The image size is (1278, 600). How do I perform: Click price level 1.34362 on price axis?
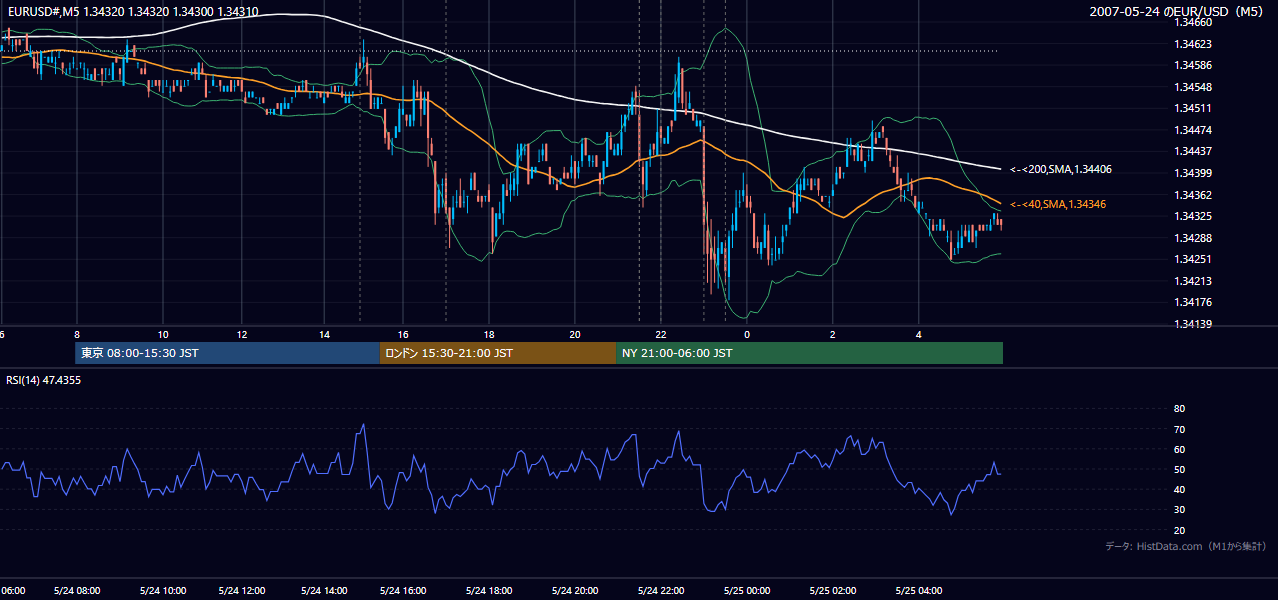1194,195
